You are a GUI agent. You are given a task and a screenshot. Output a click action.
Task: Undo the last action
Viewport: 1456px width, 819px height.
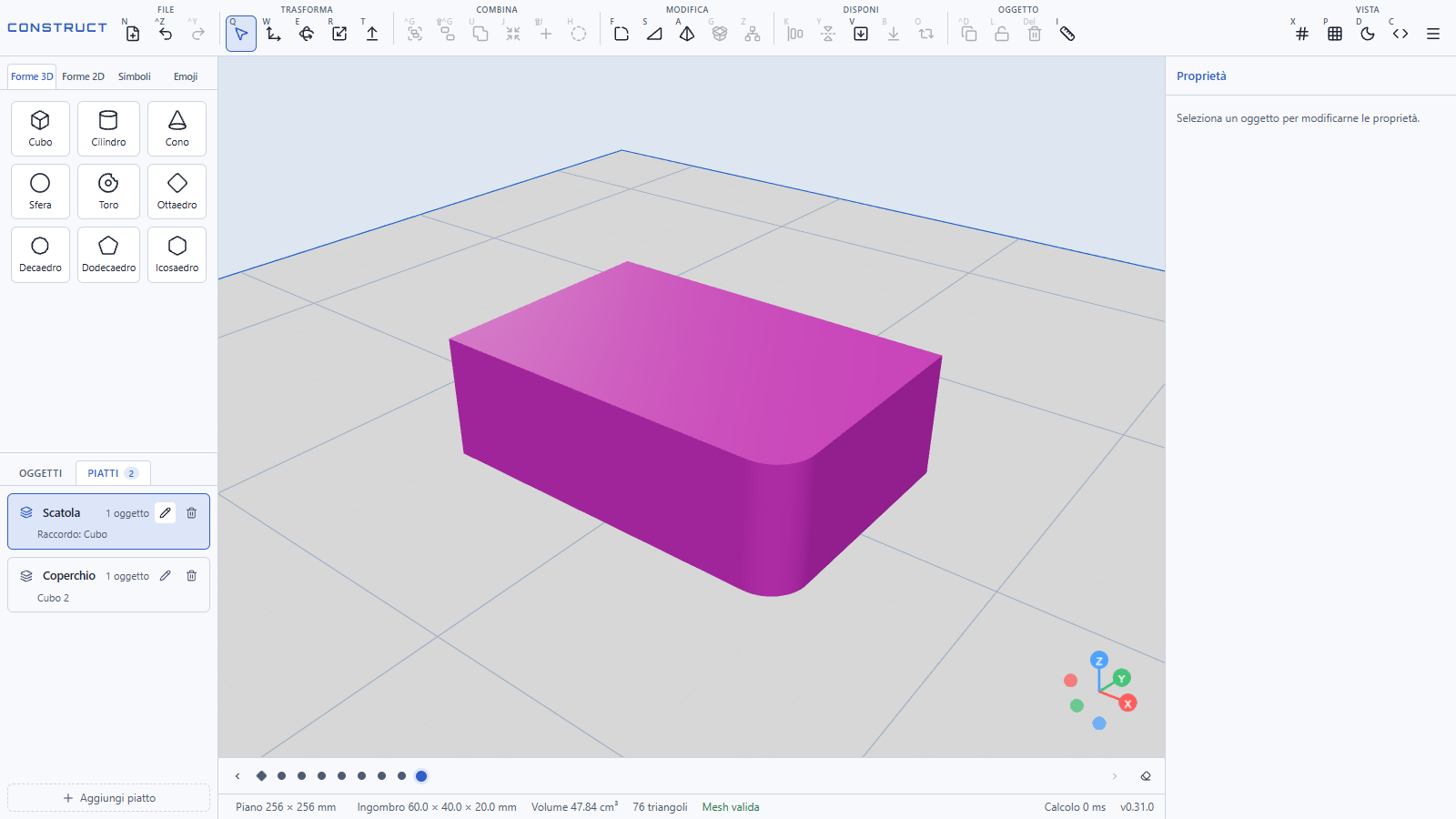point(166,34)
